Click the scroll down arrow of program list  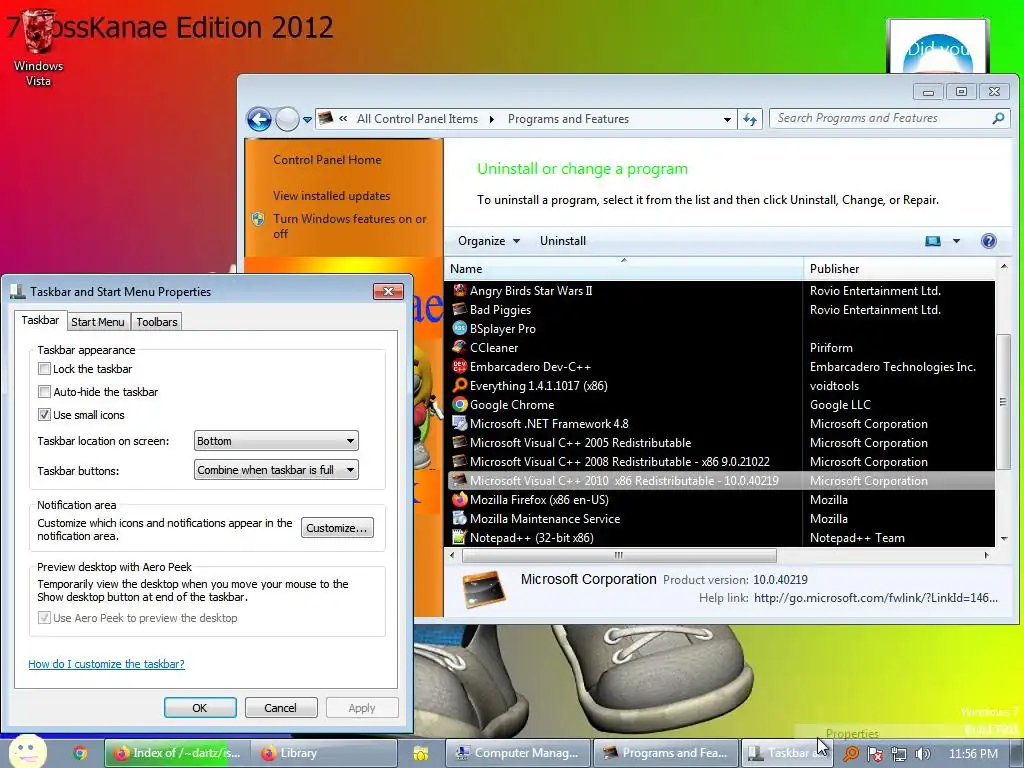tap(1004, 539)
